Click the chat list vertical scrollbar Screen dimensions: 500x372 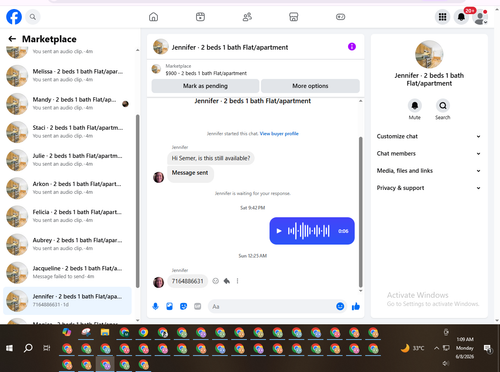click(x=138, y=201)
